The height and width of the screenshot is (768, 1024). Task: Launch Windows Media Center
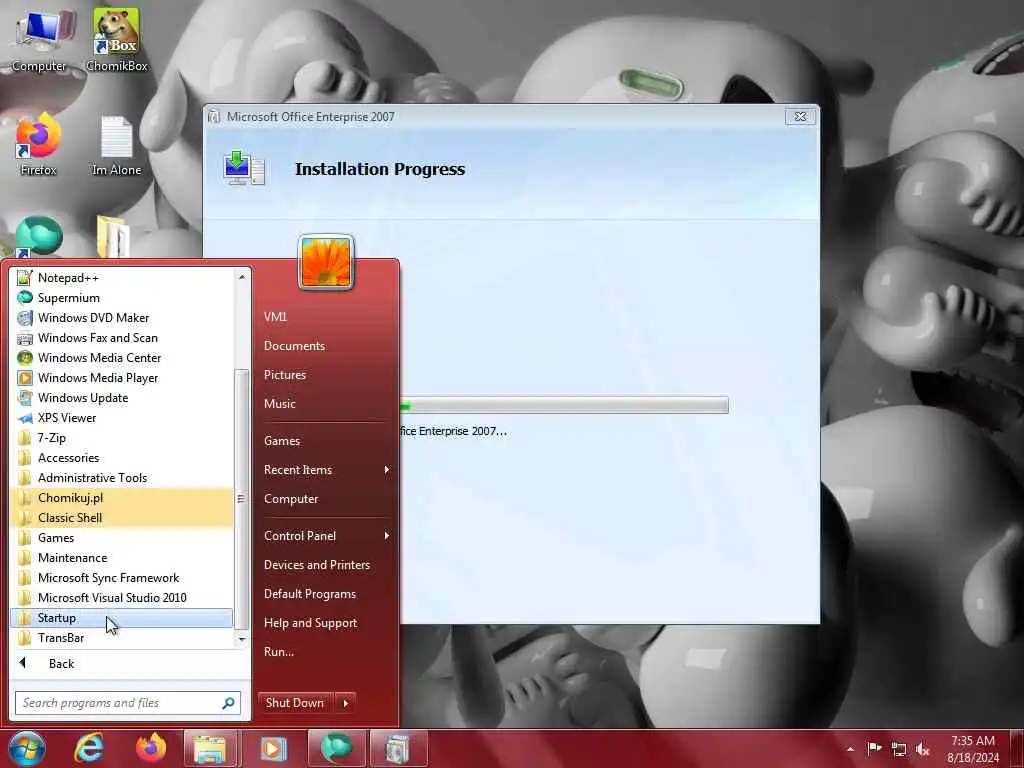coord(121,358)
